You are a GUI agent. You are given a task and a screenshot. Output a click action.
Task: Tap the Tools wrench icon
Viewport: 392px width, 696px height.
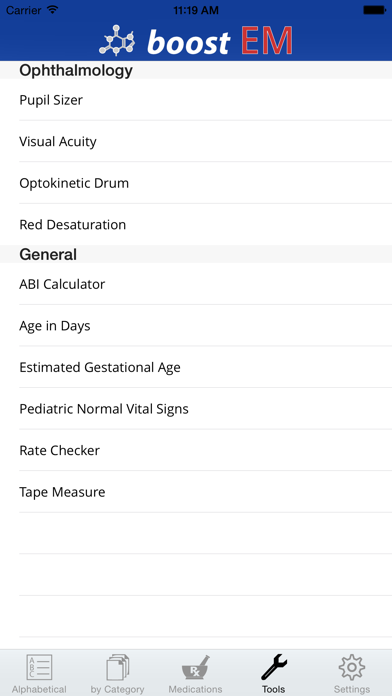pyautogui.click(x=273, y=667)
